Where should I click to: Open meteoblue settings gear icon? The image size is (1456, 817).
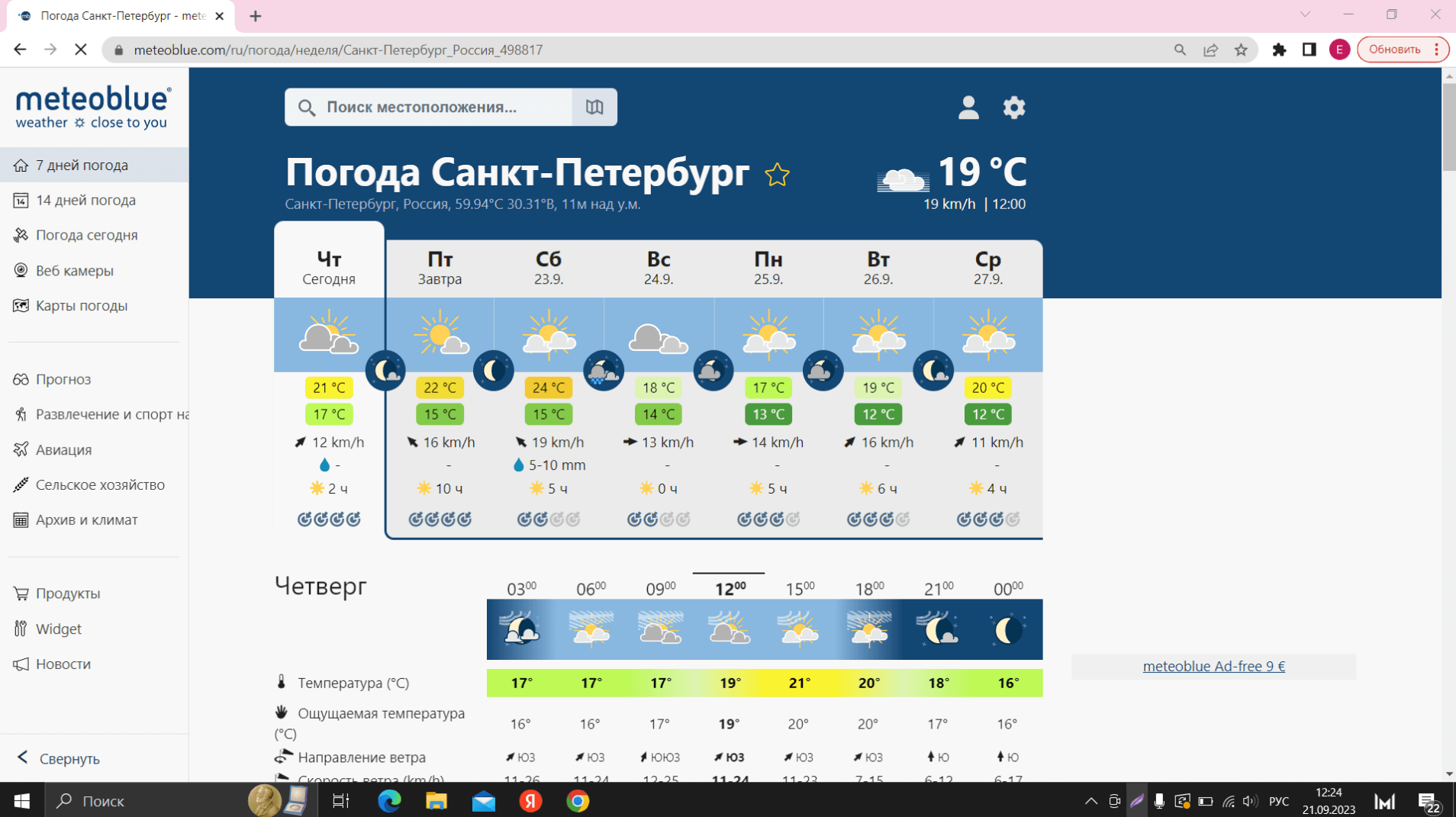pos(1013,108)
